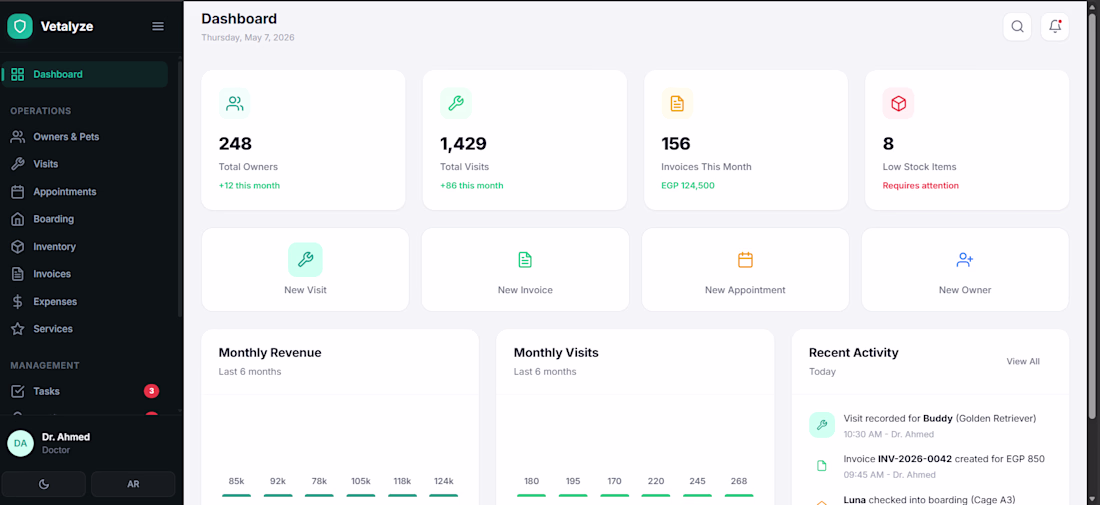Click the sidebar vertical scrollbar
1100x505 pixels.
click(180, 189)
